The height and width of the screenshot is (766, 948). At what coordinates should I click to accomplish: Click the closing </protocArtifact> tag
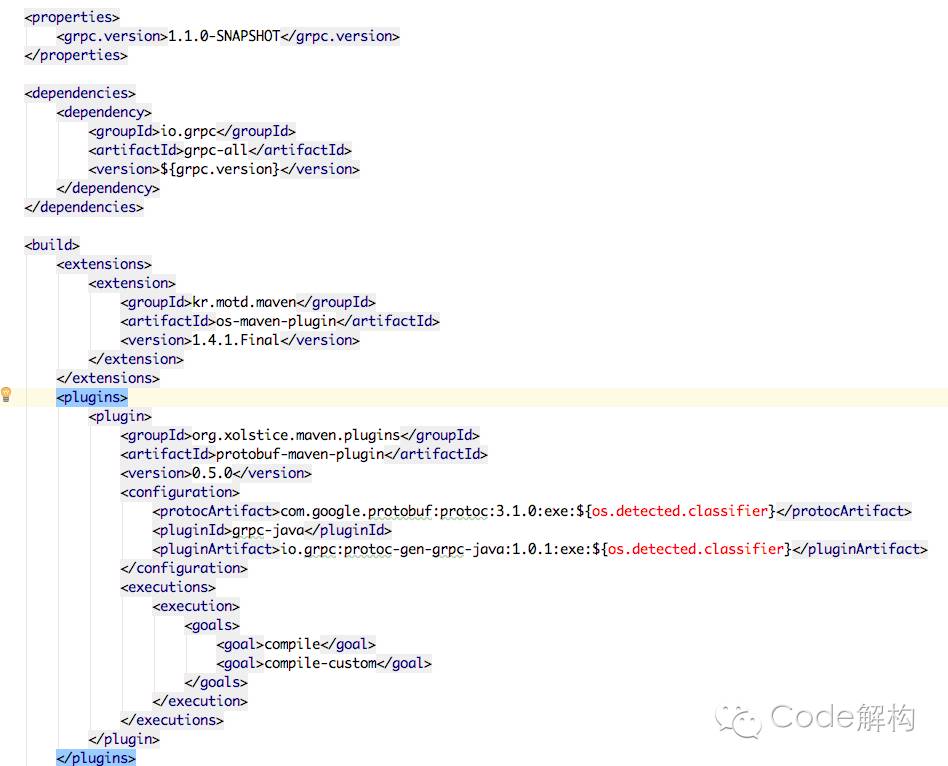(844, 511)
